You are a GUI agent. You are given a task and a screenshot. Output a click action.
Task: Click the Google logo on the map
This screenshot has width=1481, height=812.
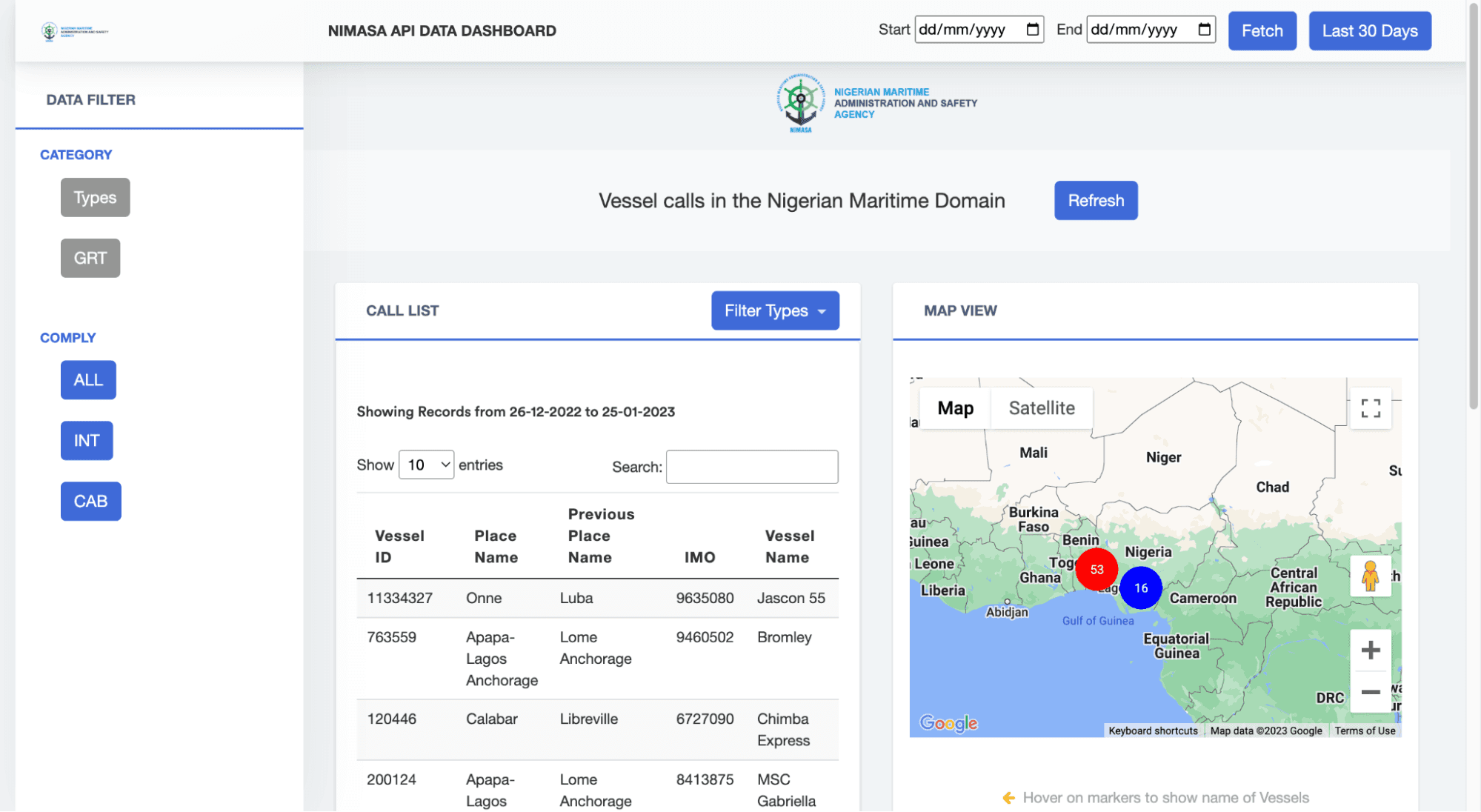(948, 723)
